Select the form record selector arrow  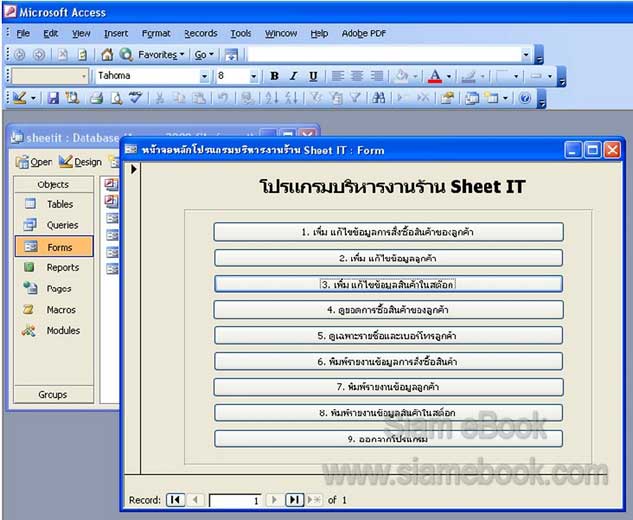coord(133,169)
